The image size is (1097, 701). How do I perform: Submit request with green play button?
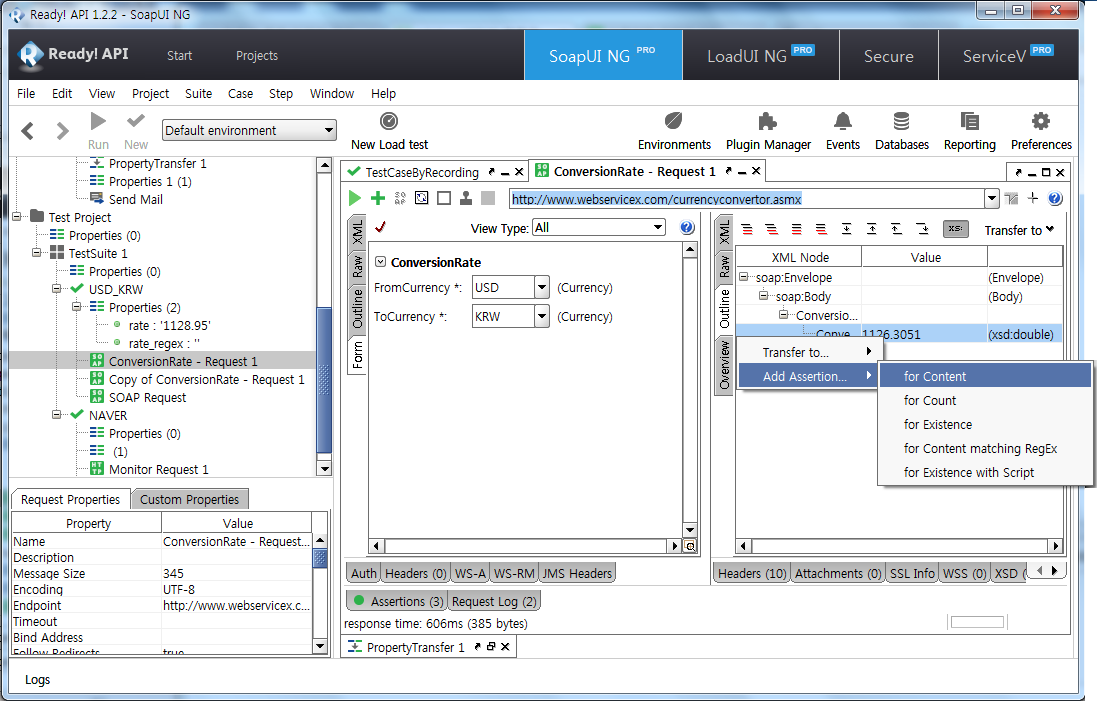pyautogui.click(x=355, y=199)
